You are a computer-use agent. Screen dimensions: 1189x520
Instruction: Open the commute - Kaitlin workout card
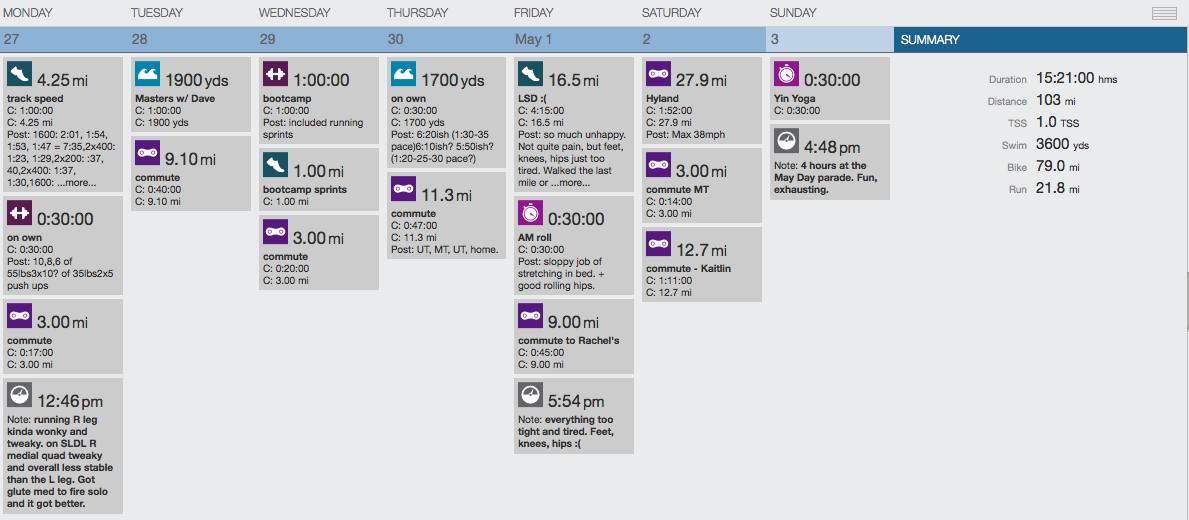click(701, 264)
